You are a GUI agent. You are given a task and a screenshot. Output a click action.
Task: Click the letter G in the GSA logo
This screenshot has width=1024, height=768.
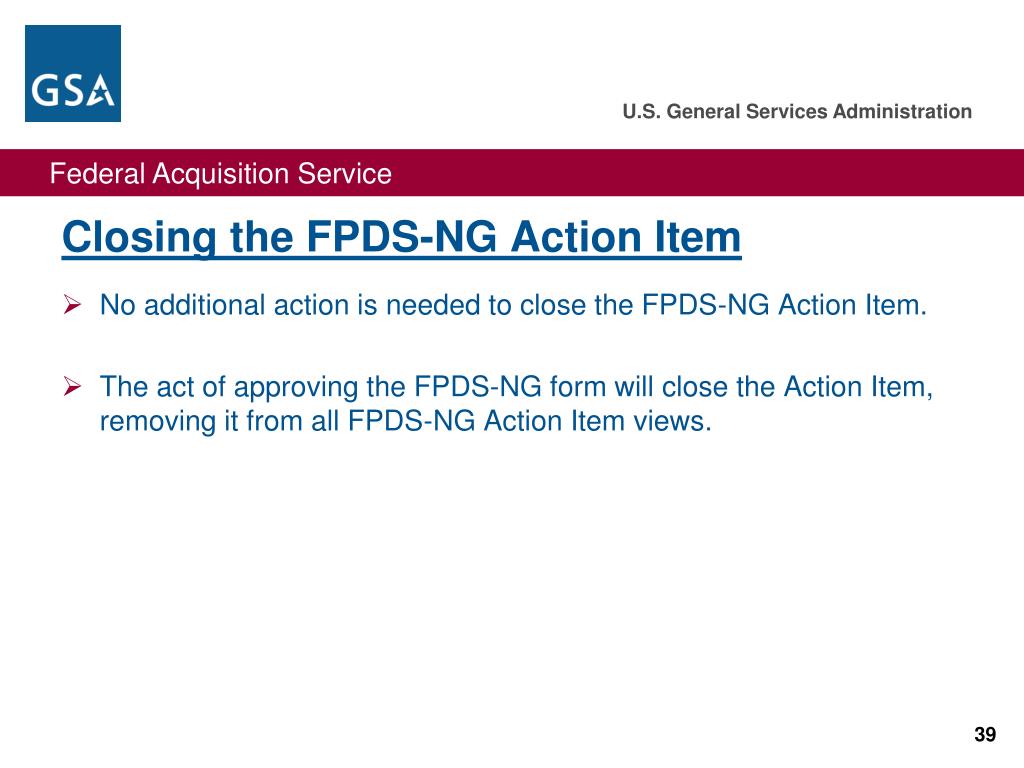pyautogui.click(x=44, y=89)
